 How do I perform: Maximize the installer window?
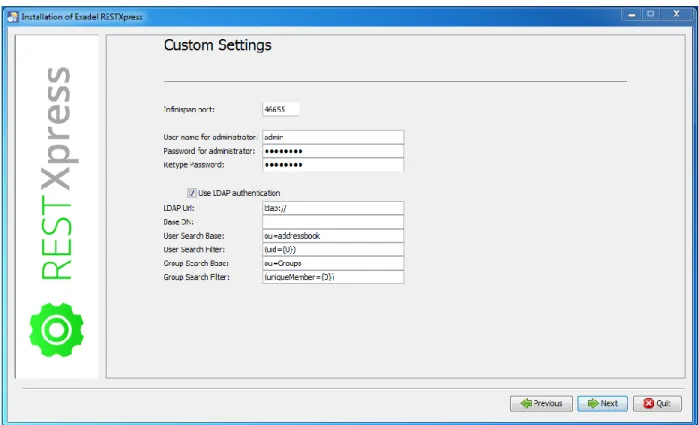click(650, 15)
